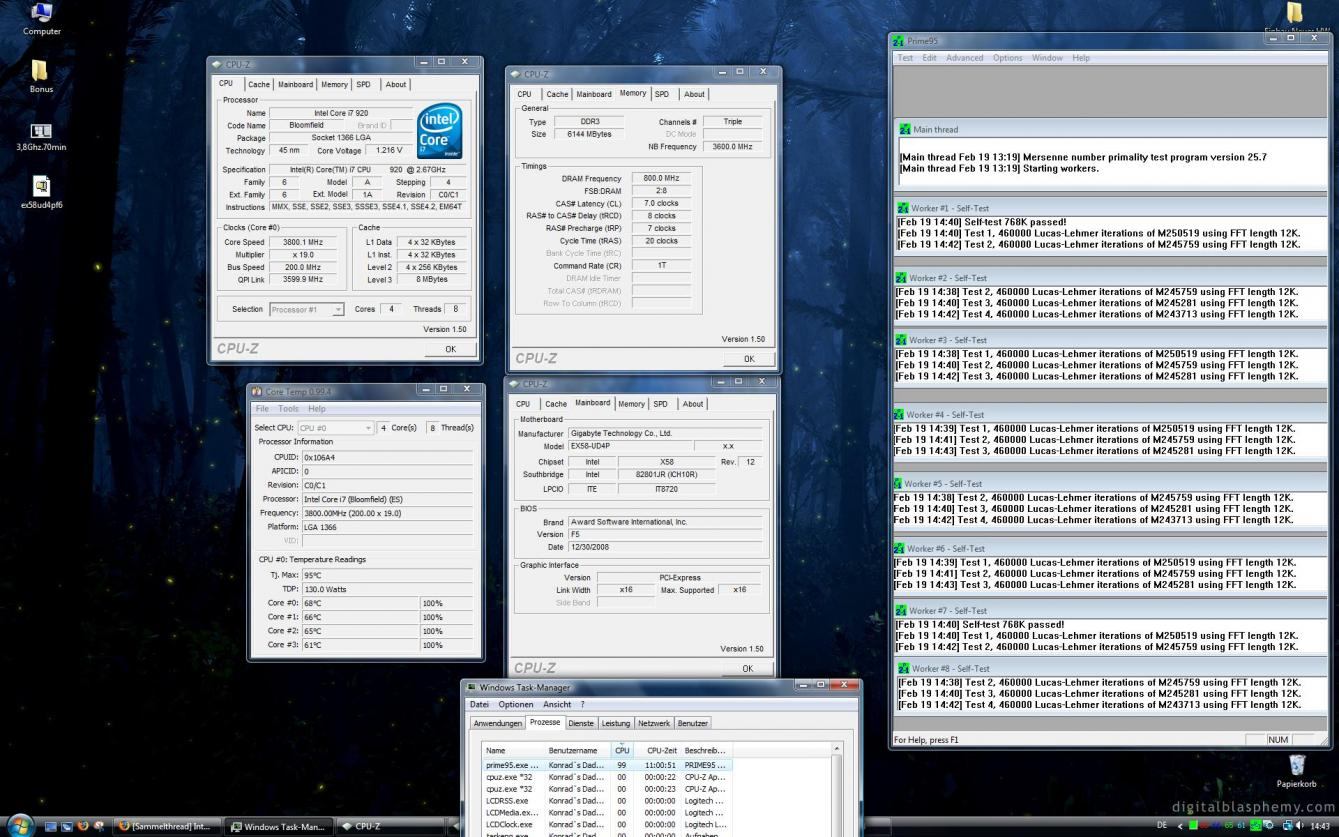This screenshot has height=837, width=1339.
Task: Open the File menu in Core Temp
Action: [x=262, y=409]
